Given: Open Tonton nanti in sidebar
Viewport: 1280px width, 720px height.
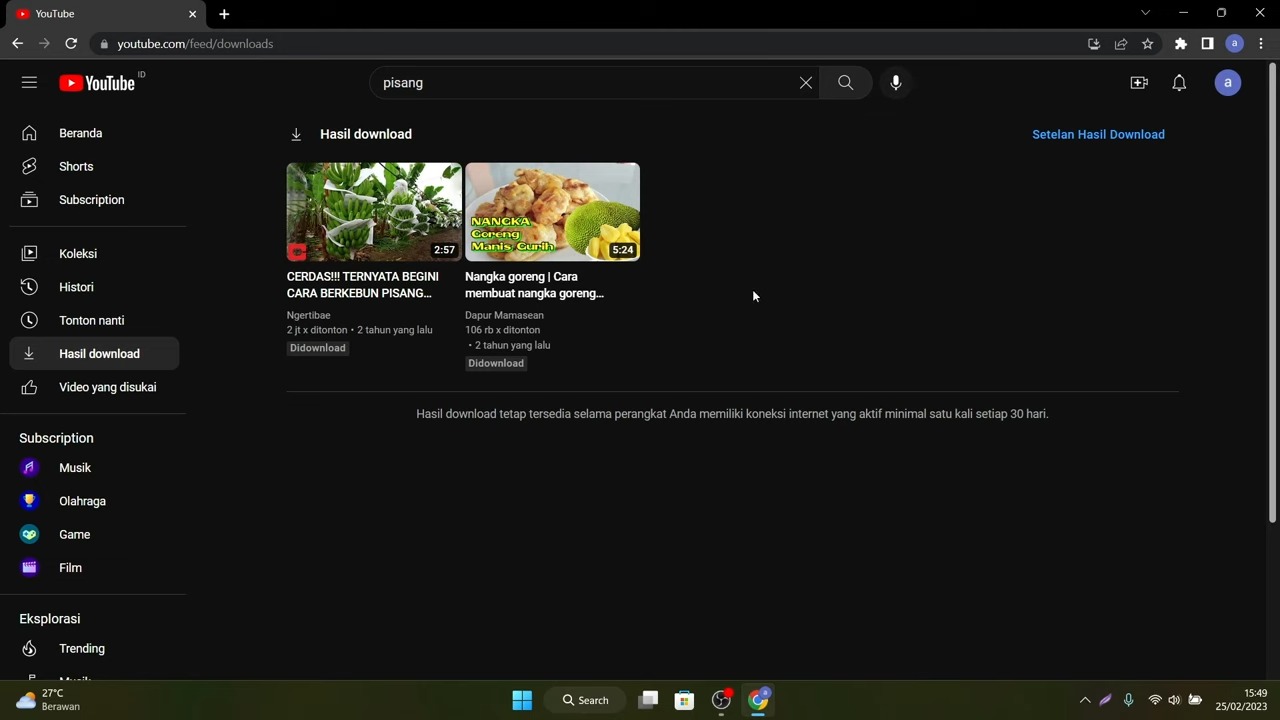Looking at the screenshot, I should click(x=95, y=320).
